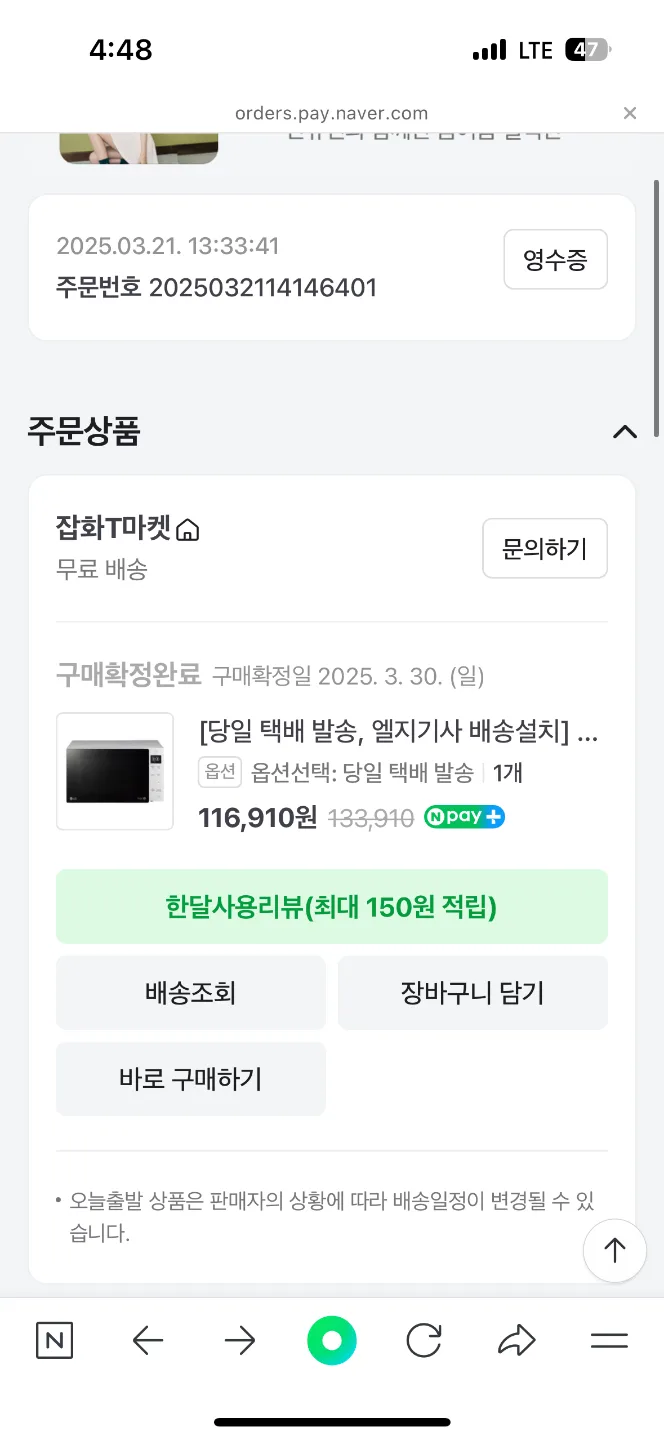
Task: Tap 문의하기 to contact seller
Action: click(x=545, y=548)
